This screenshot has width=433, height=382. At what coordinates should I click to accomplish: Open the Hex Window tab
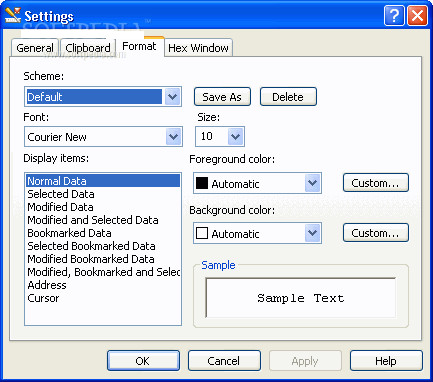[198, 48]
